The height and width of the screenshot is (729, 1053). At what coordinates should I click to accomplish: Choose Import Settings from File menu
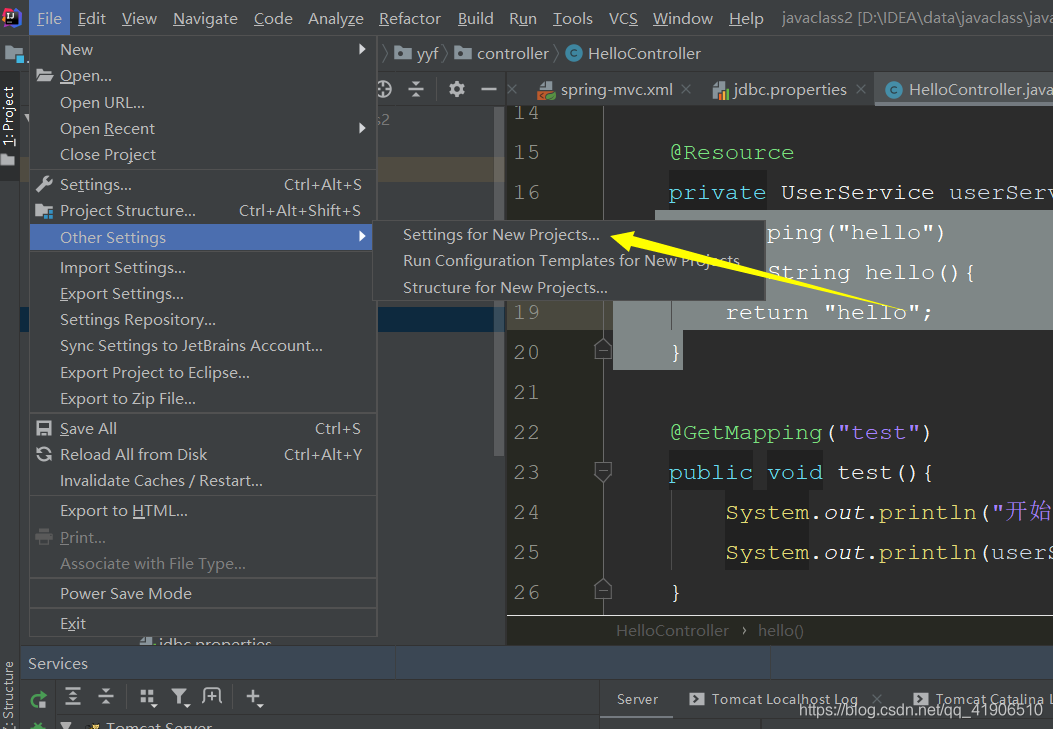[x=203, y=268]
